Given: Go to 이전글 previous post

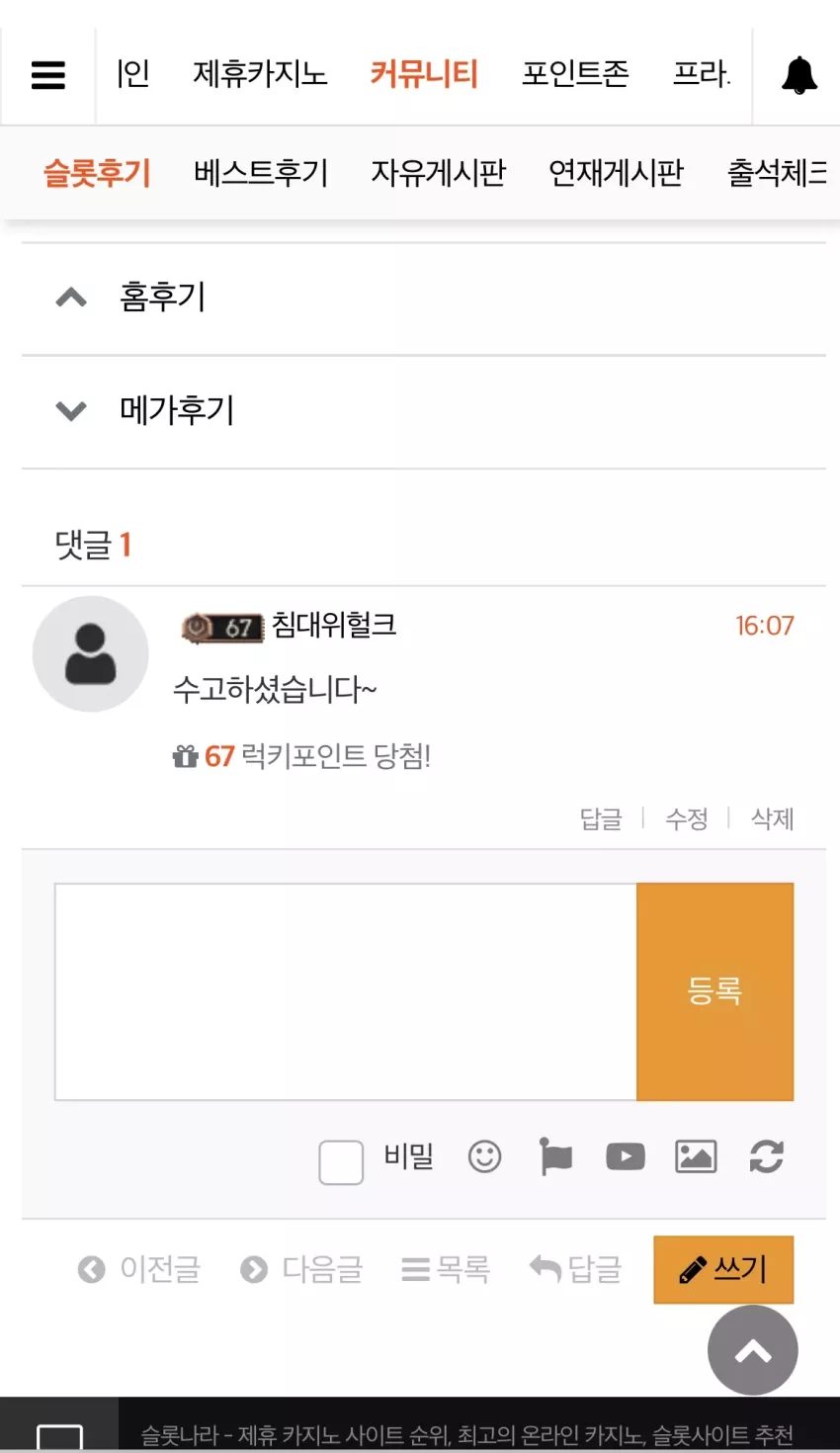Looking at the screenshot, I should coord(139,1269).
